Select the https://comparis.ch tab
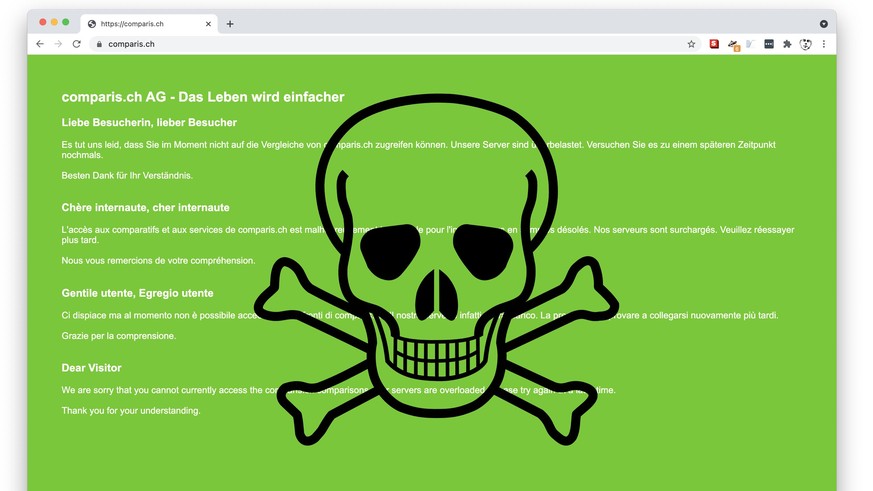The width and height of the screenshot is (873, 491). (140, 23)
